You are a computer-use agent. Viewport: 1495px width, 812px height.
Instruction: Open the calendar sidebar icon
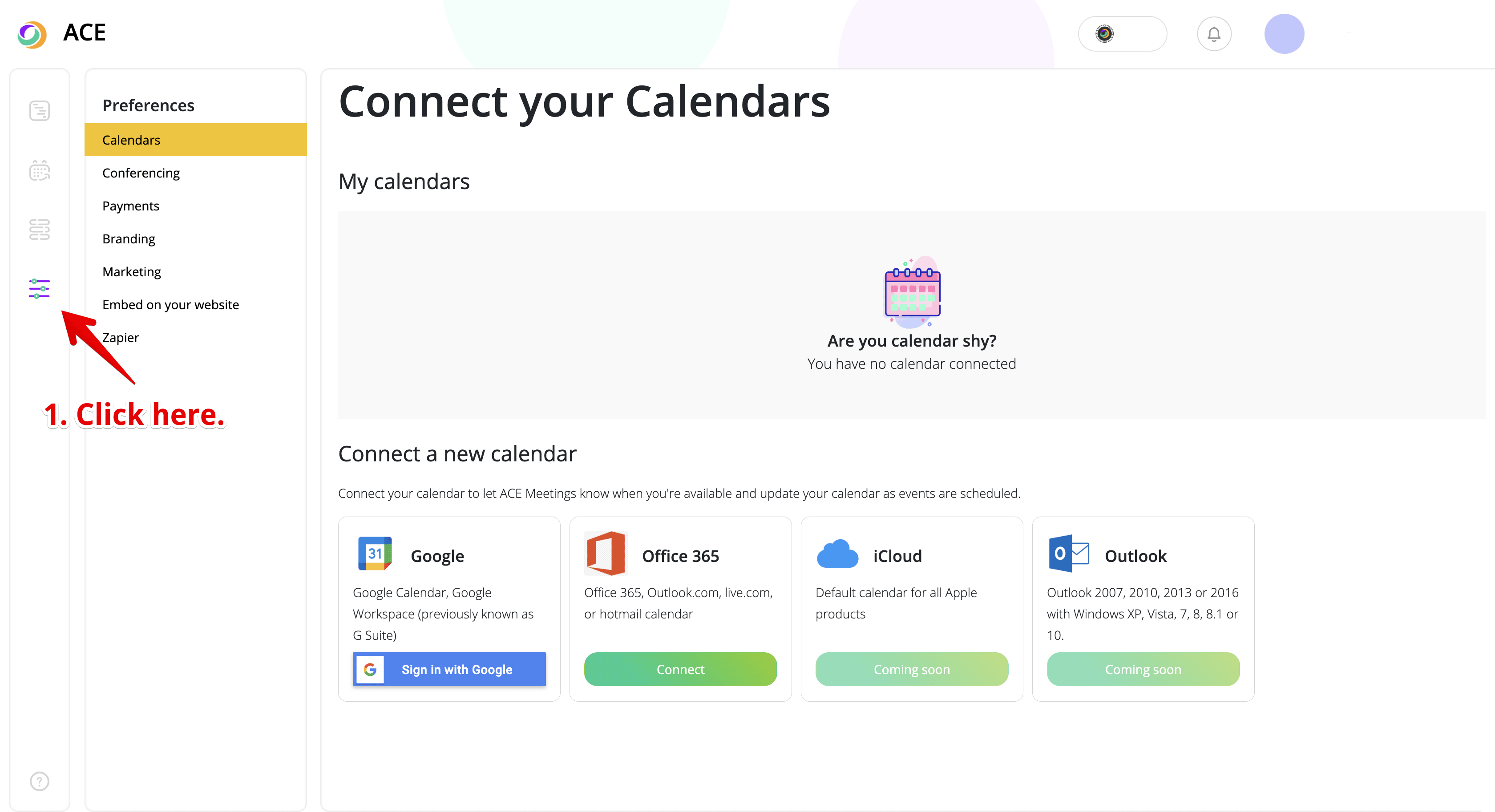(40, 171)
